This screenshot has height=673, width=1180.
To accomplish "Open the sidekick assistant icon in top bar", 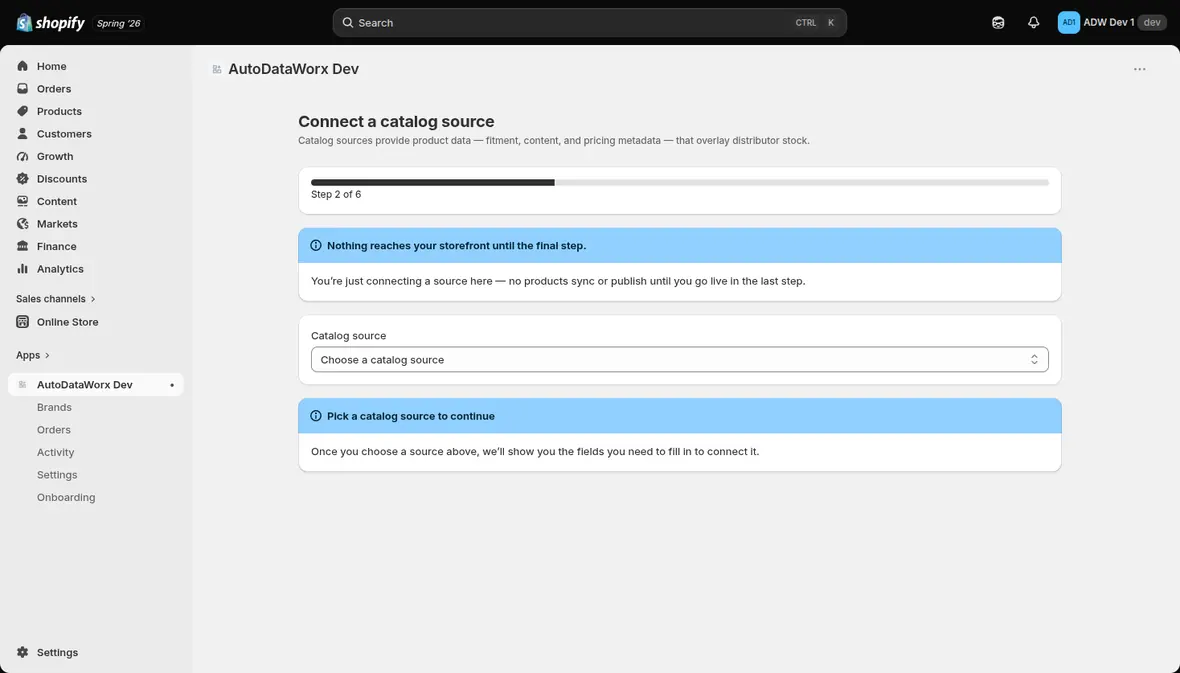I will point(998,23).
